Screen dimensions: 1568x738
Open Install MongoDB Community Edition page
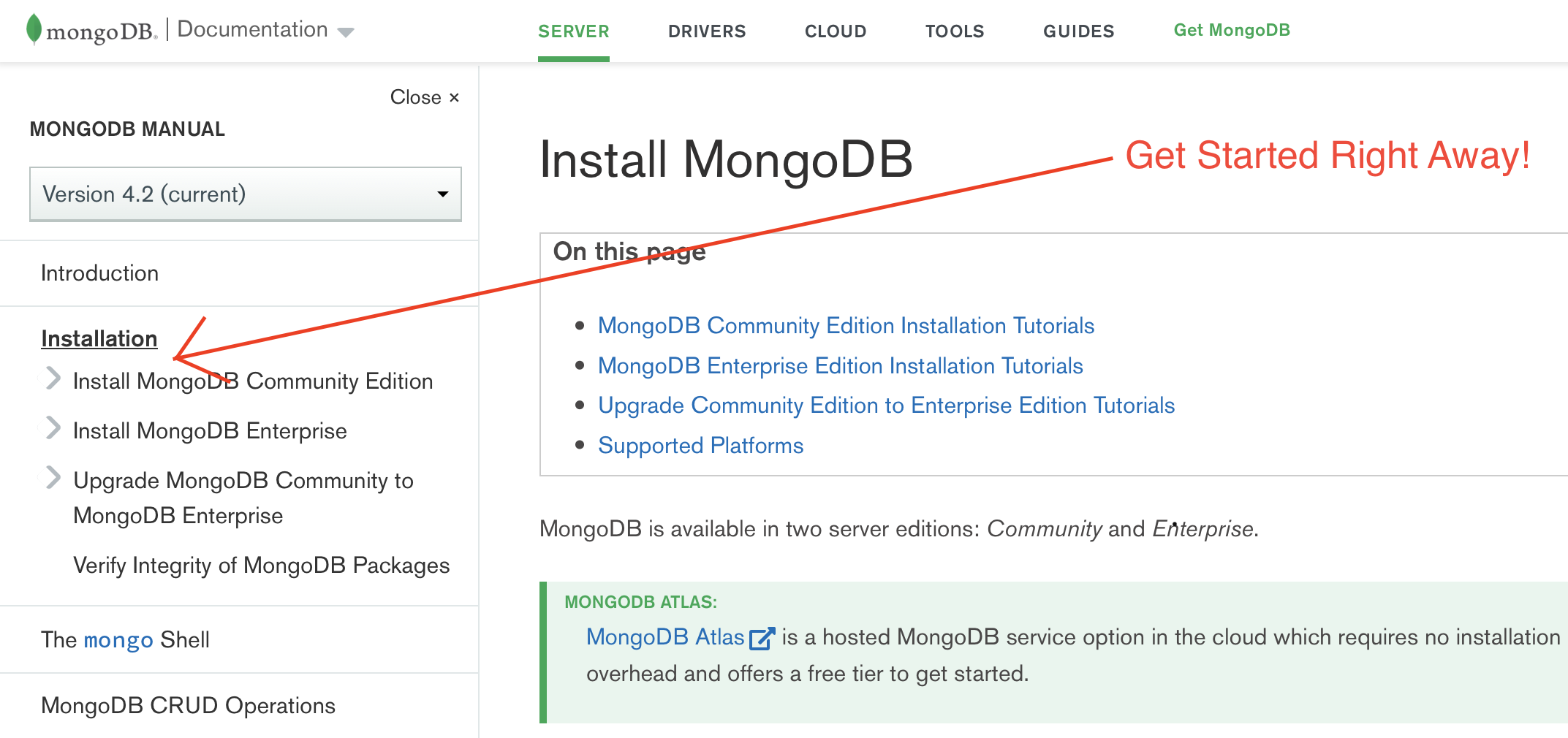pos(253,381)
